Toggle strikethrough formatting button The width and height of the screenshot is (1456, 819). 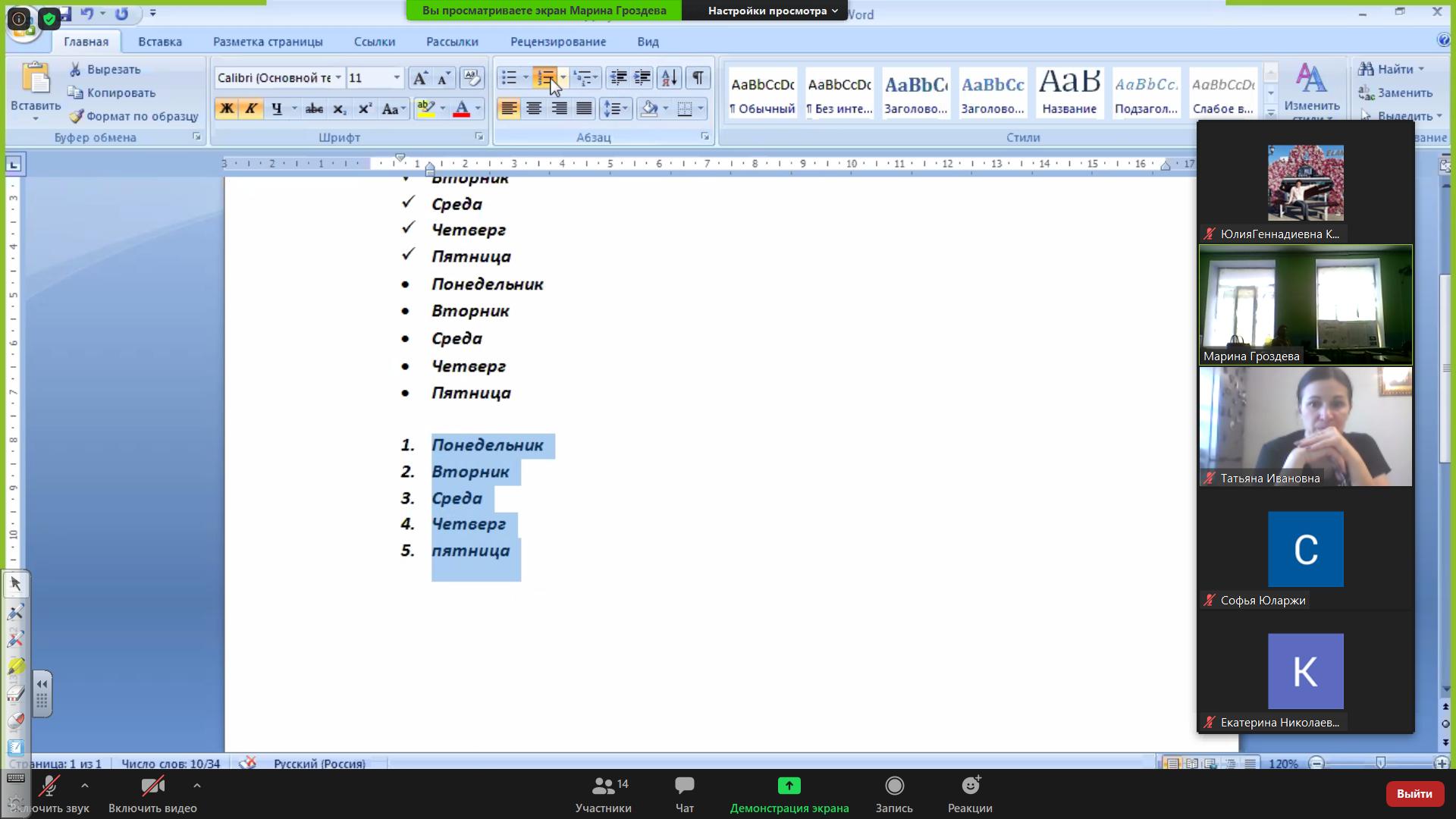314,108
